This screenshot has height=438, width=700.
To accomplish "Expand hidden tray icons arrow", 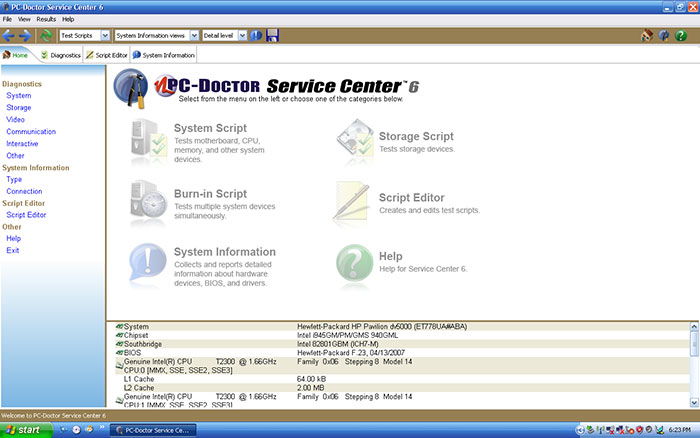I will [580, 430].
